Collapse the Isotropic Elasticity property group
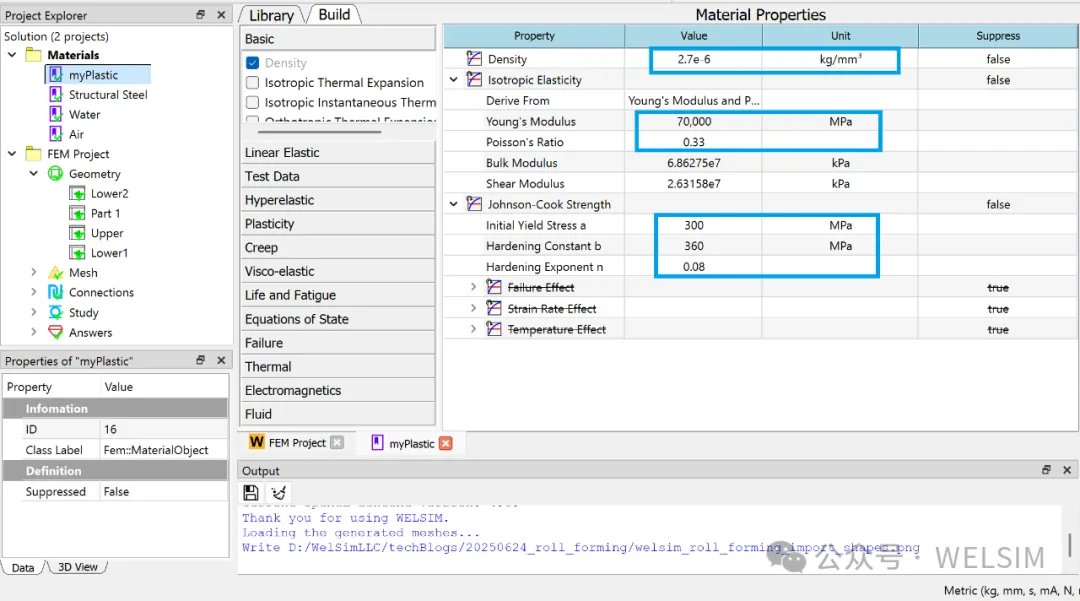This screenshot has height=601, width=1080. click(x=453, y=79)
